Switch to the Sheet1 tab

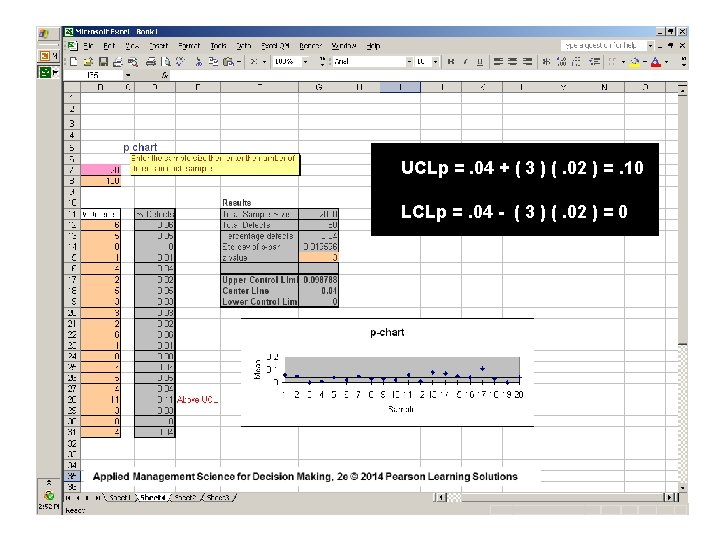click(x=120, y=497)
